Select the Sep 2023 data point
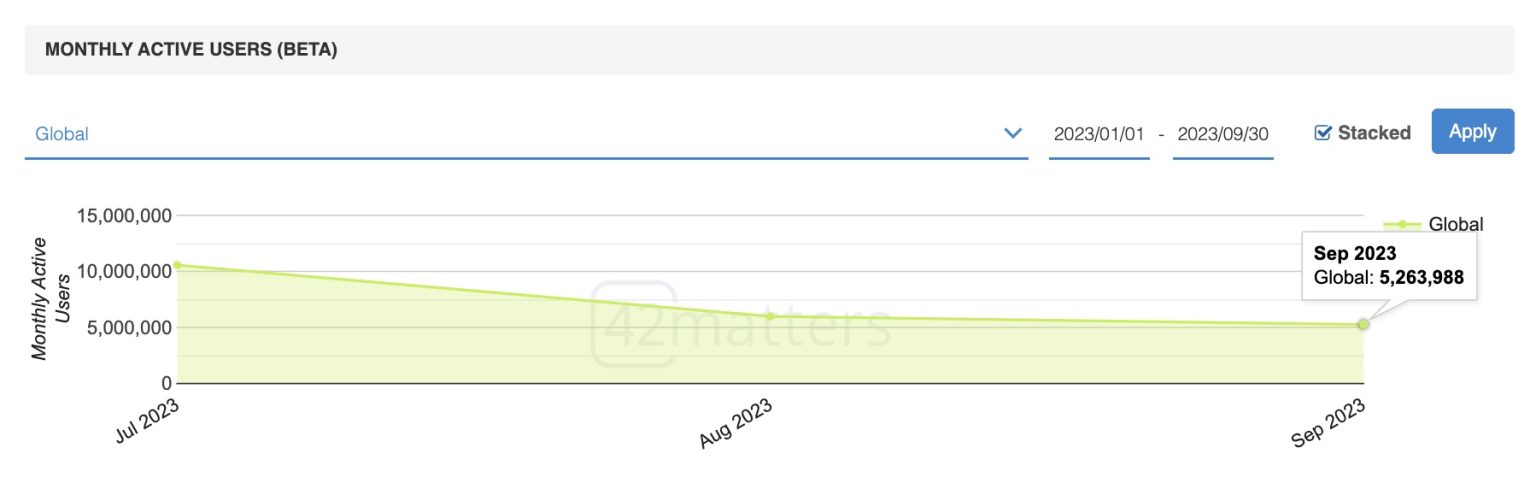Viewport: 1536px width, 489px height. 1363,324
